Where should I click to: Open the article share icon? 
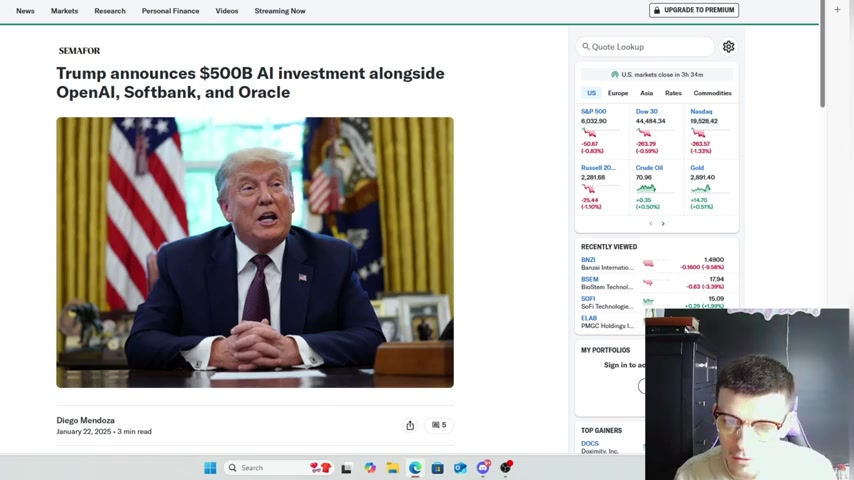pos(410,425)
